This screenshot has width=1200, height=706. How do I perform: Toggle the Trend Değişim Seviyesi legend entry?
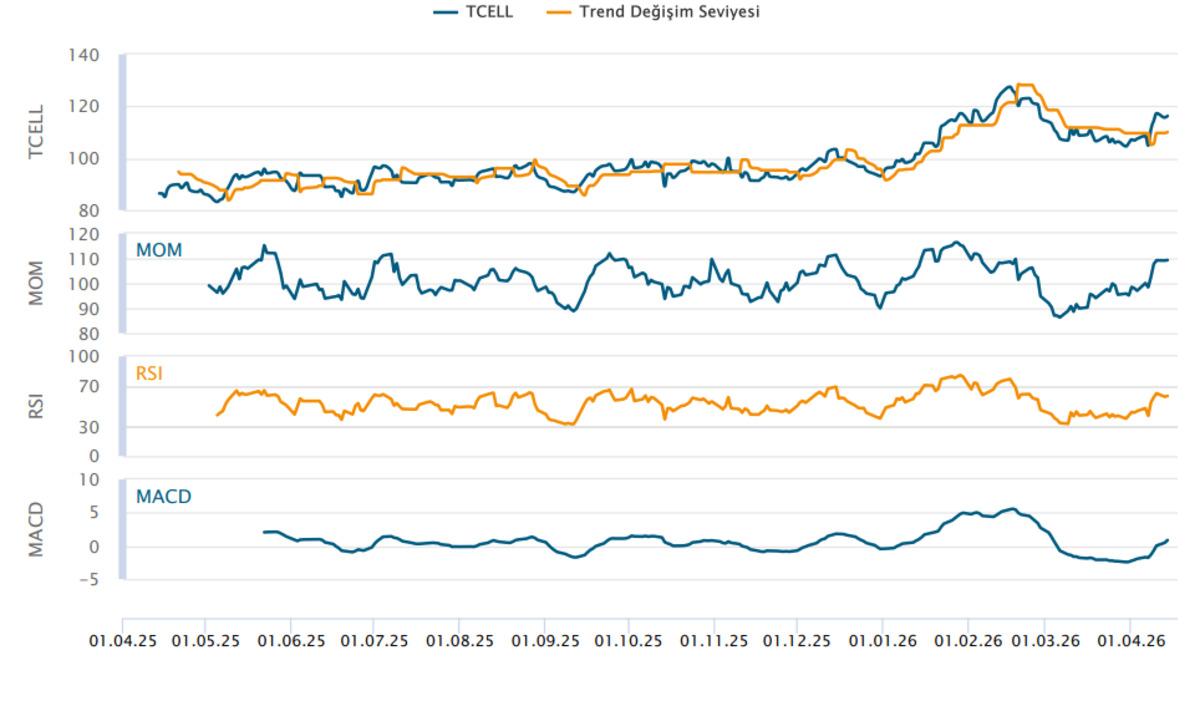[670, 12]
